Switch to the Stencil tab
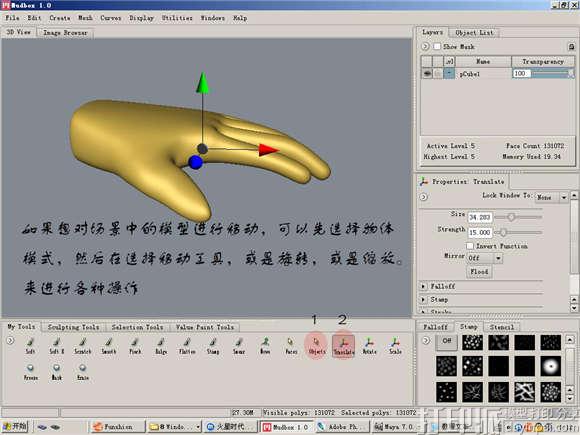The width and height of the screenshot is (580, 435). (x=502, y=327)
